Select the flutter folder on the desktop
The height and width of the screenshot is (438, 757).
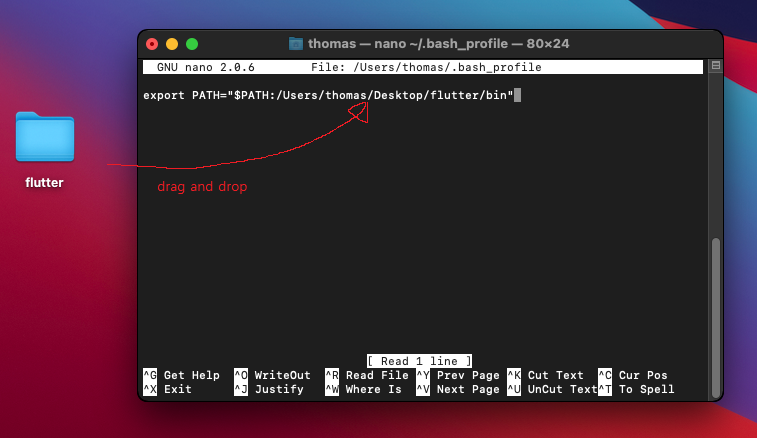[x=45, y=137]
